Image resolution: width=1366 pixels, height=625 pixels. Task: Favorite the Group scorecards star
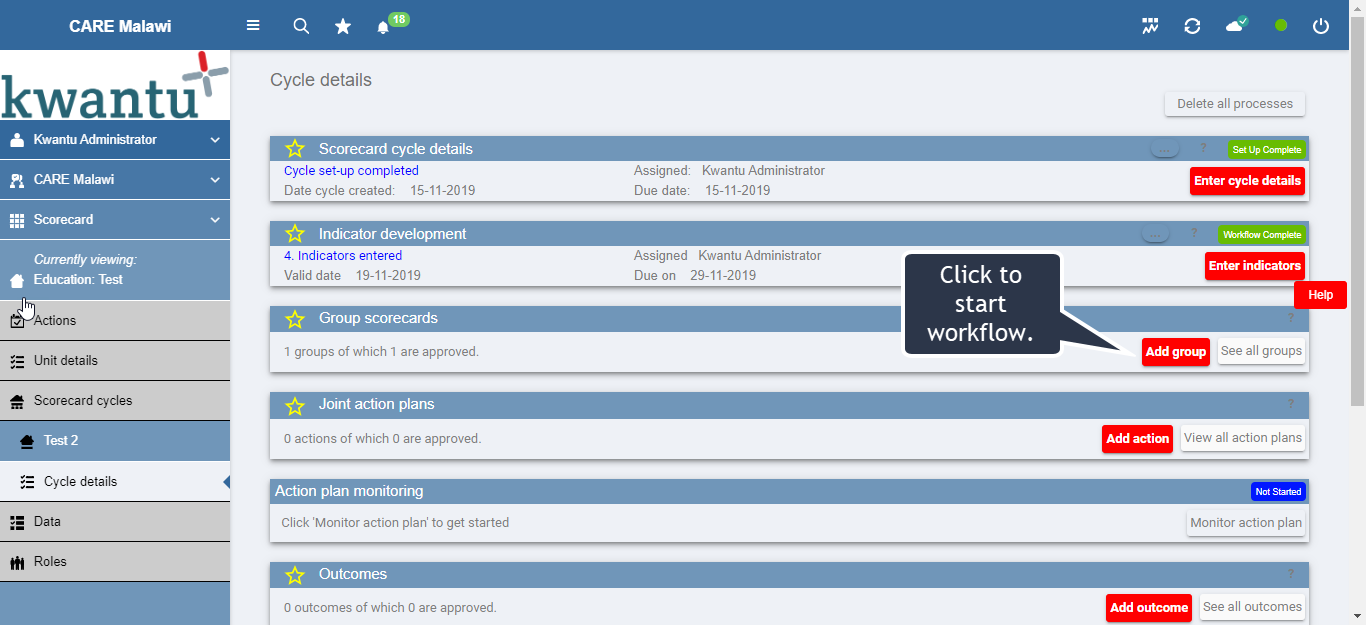[295, 319]
